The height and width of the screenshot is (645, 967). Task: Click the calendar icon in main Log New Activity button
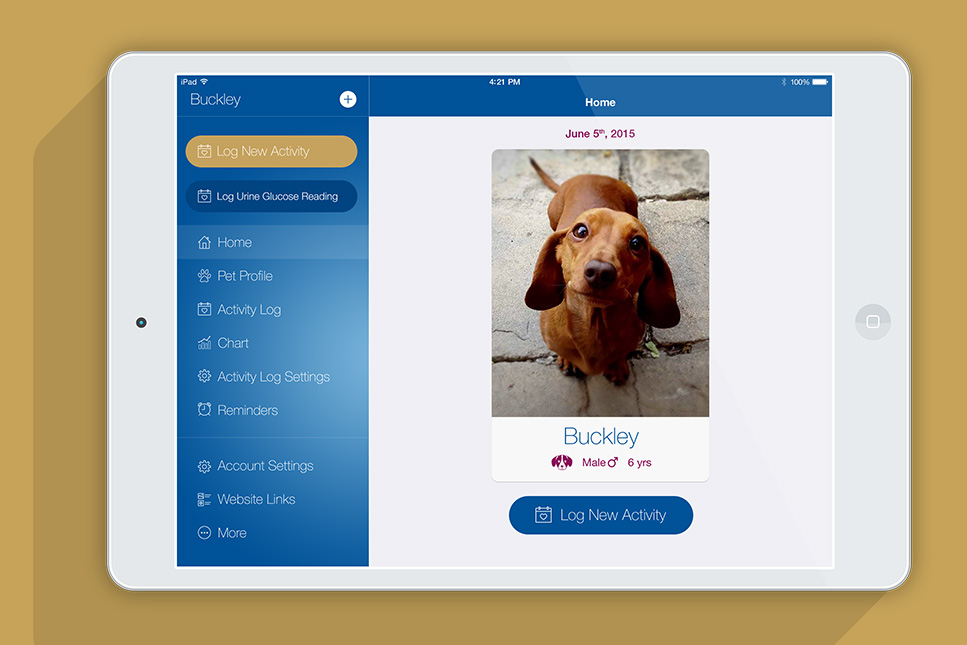click(x=543, y=515)
